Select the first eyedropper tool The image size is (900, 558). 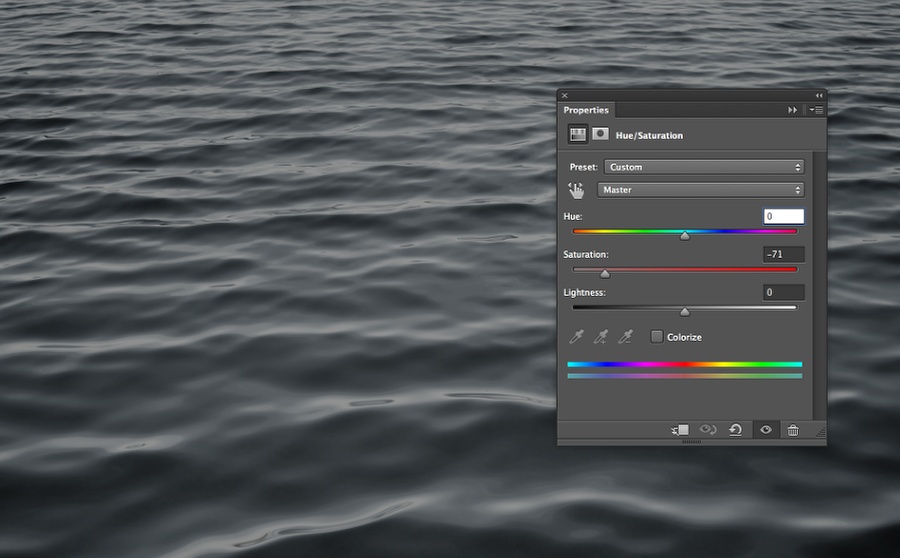[577, 337]
